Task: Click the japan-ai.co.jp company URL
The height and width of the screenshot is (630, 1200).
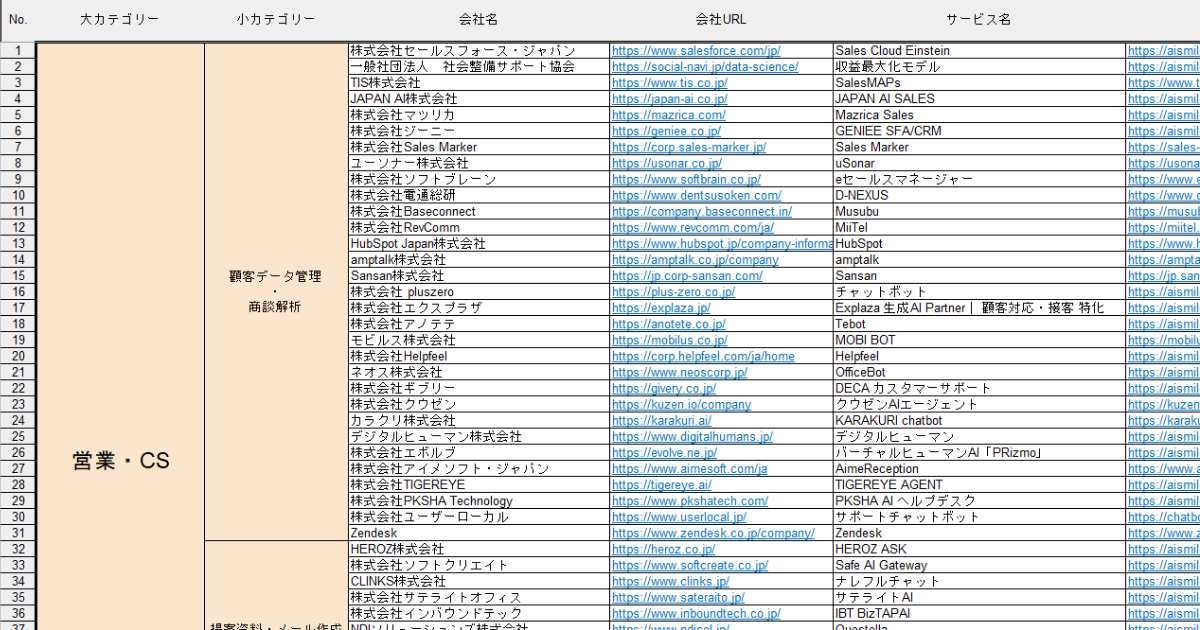Action: (x=669, y=99)
